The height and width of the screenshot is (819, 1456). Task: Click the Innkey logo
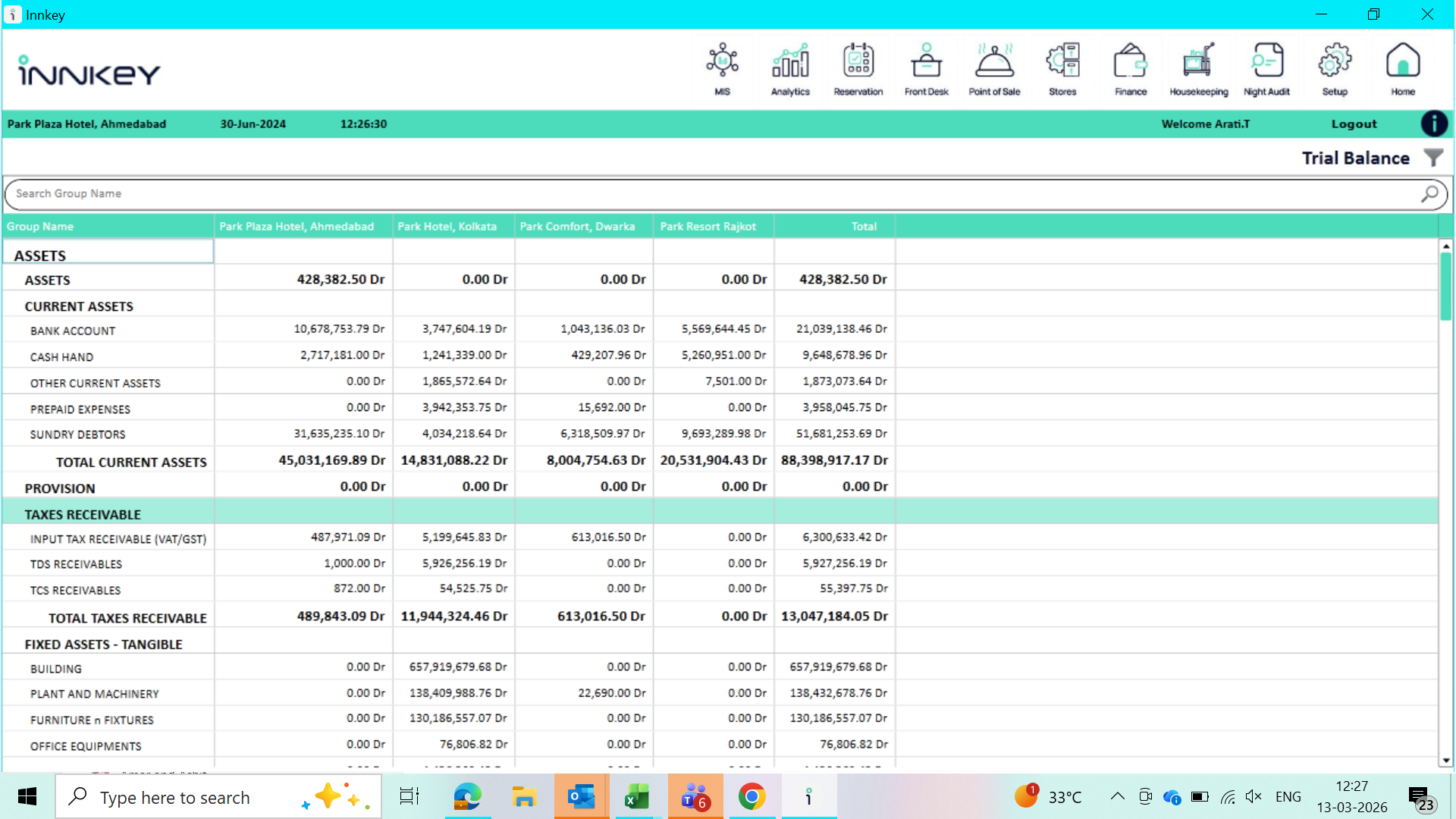tap(89, 71)
